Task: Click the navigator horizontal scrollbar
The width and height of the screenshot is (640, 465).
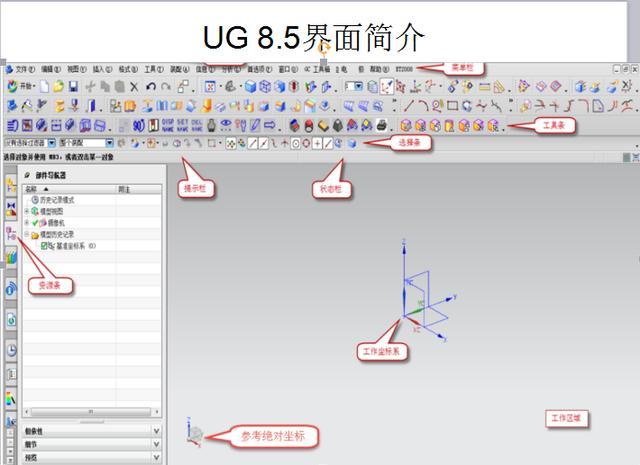Action: (x=91, y=412)
